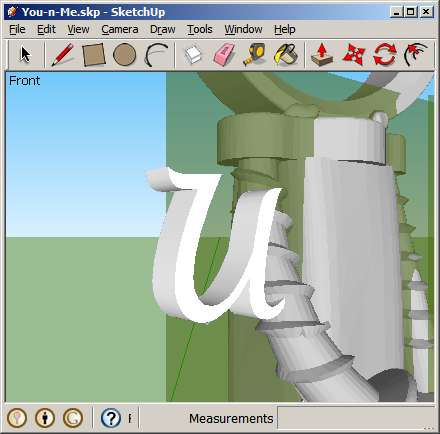Maximize the SketchUp window
This screenshot has width=440, height=434.
coord(411,12)
